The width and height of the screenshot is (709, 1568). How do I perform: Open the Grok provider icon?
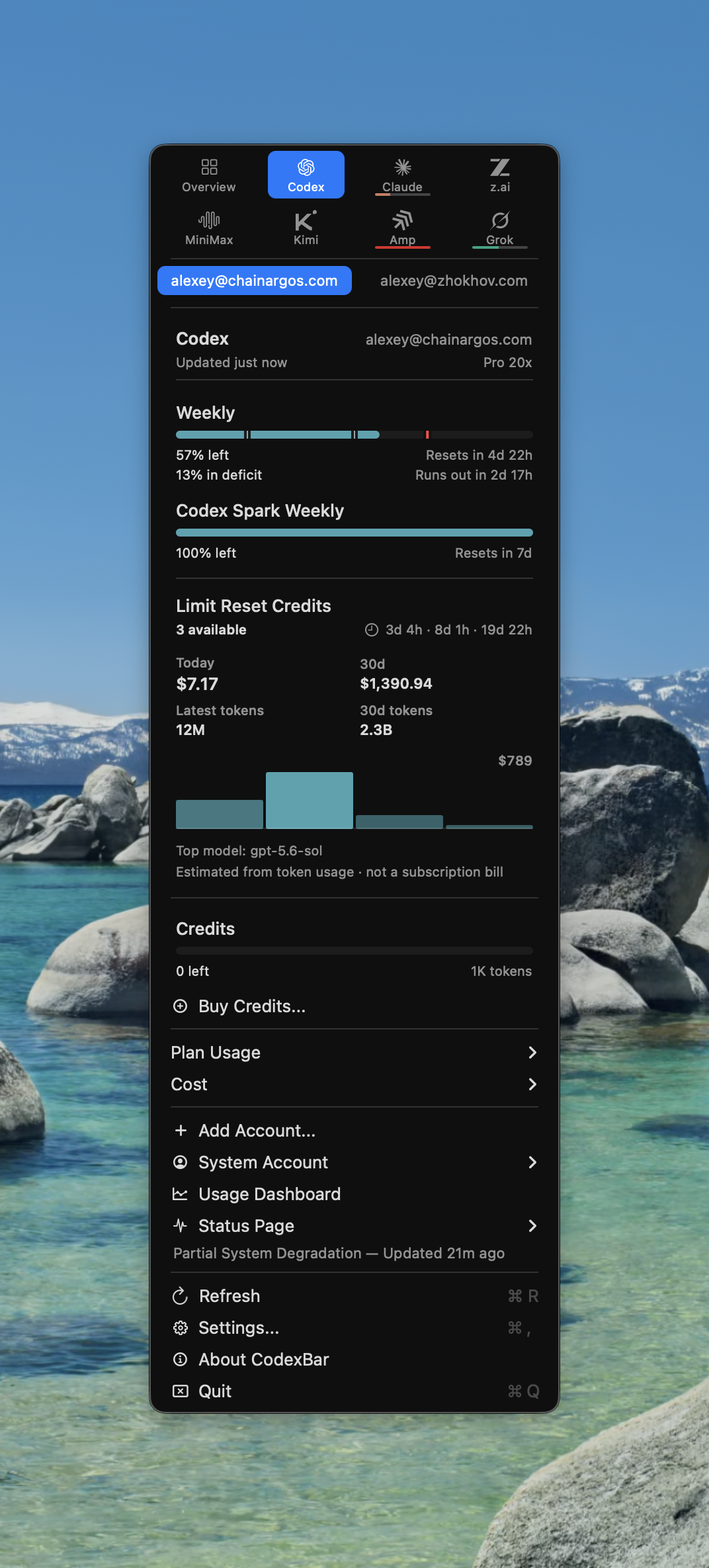(500, 220)
